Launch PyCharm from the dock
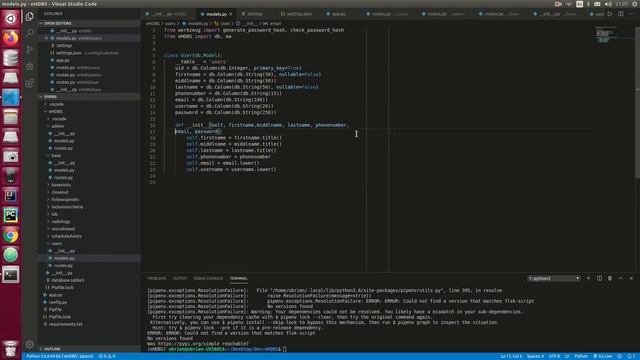 click(x=11, y=215)
